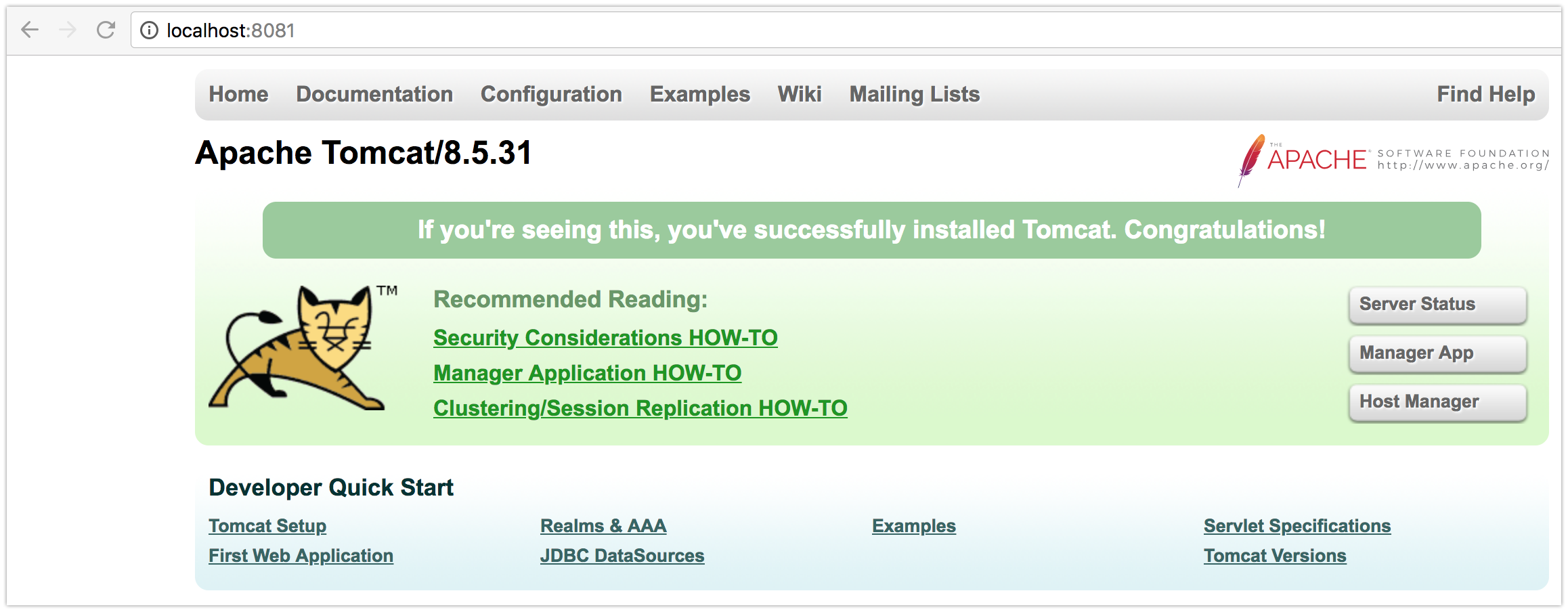Screen dimensions: 1568x612
Task: Reload the page with refresh icon
Action: [106, 30]
